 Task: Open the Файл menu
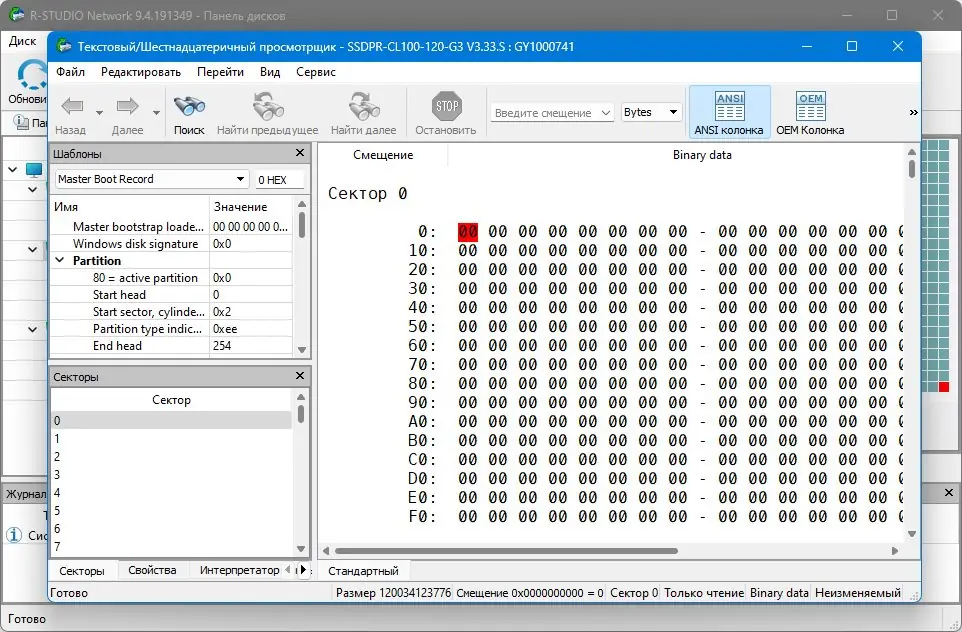click(71, 72)
